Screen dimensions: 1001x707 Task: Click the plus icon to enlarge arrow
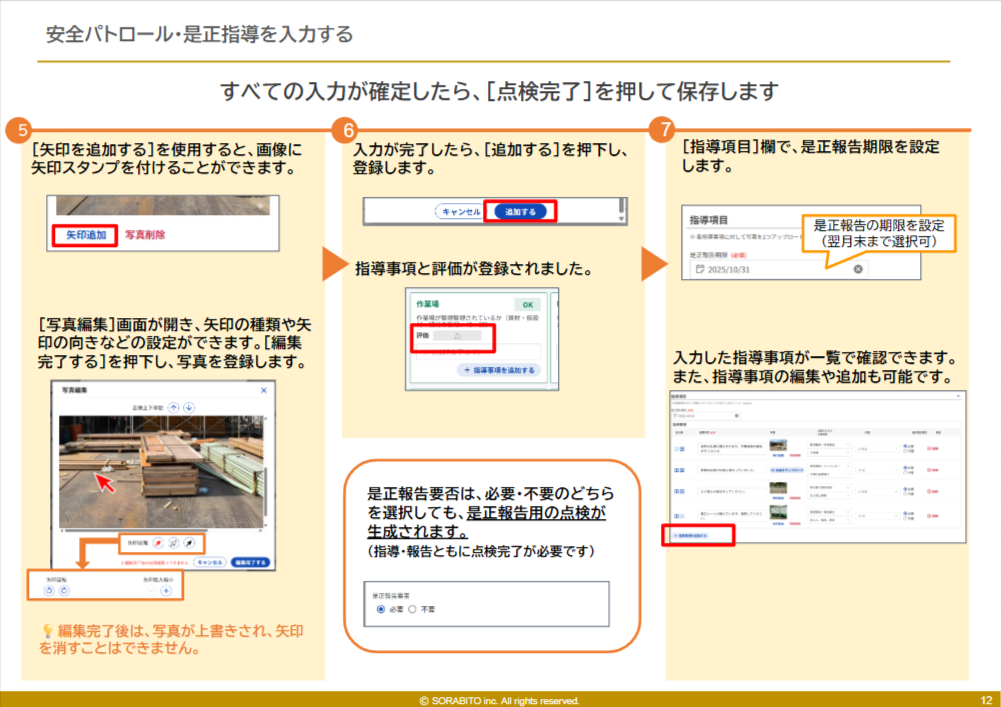pos(166,590)
